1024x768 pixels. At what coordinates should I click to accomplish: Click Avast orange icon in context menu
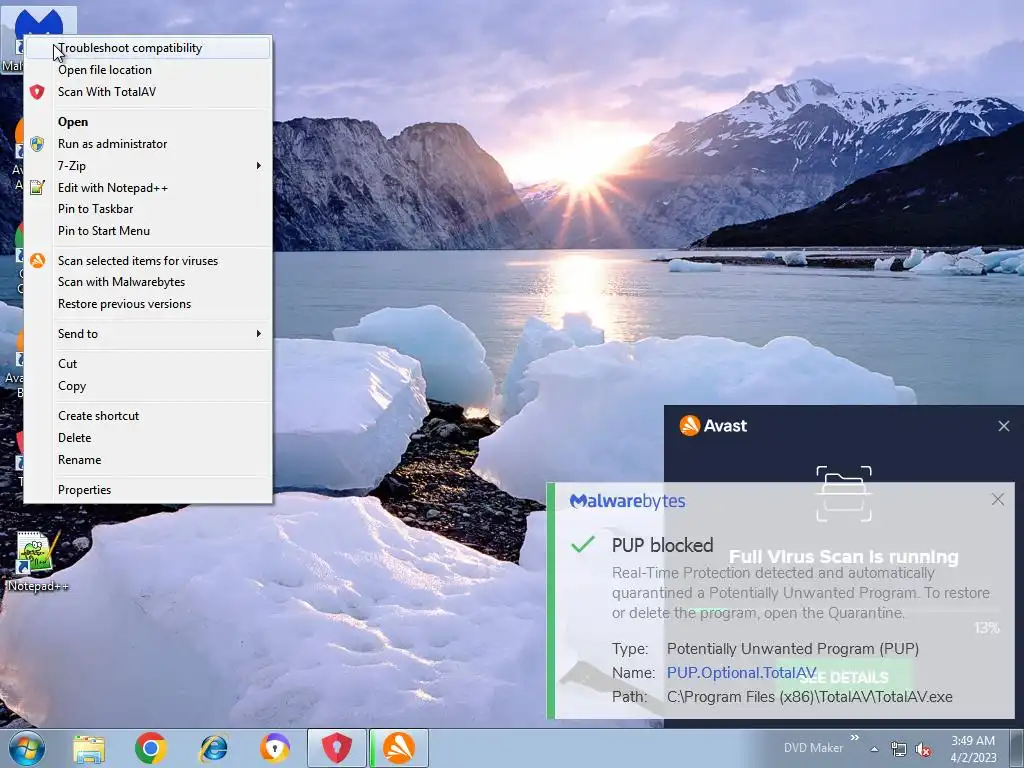pos(37,261)
